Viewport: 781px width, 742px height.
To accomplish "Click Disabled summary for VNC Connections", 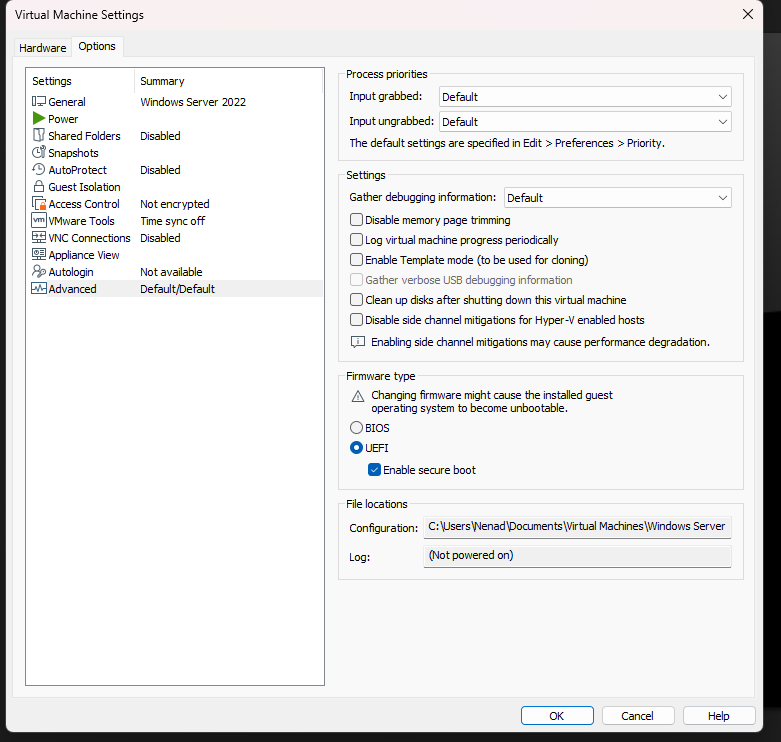I will (160, 238).
